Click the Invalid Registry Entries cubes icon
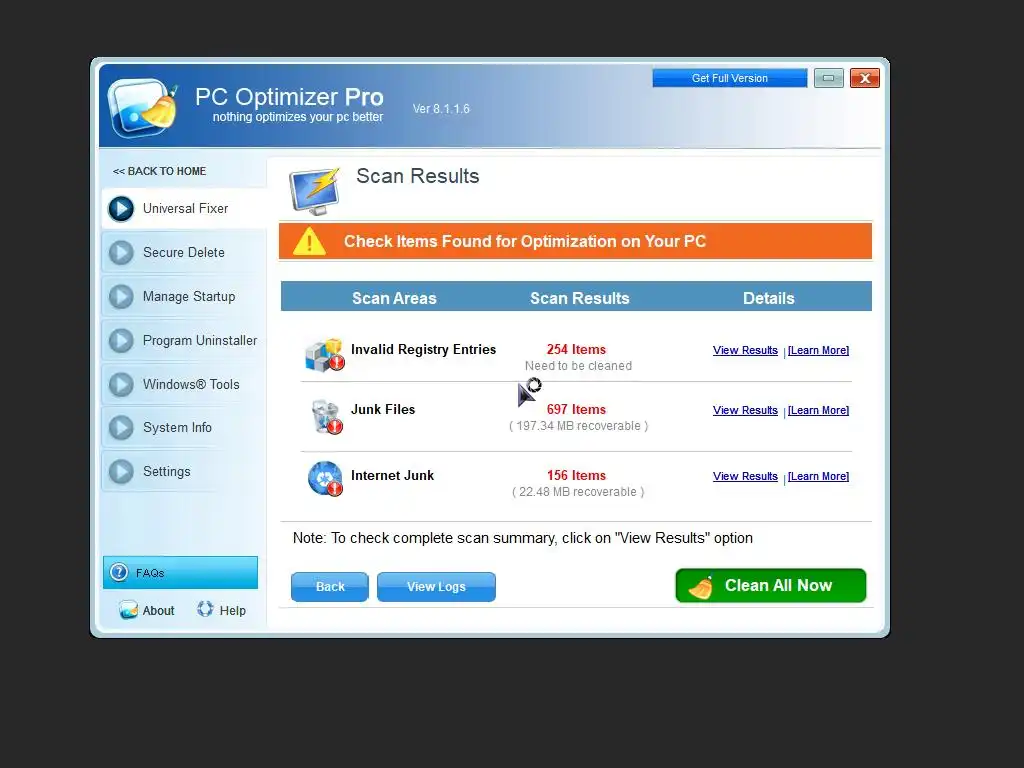Viewport: 1024px width, 768px height. point(325,355)
